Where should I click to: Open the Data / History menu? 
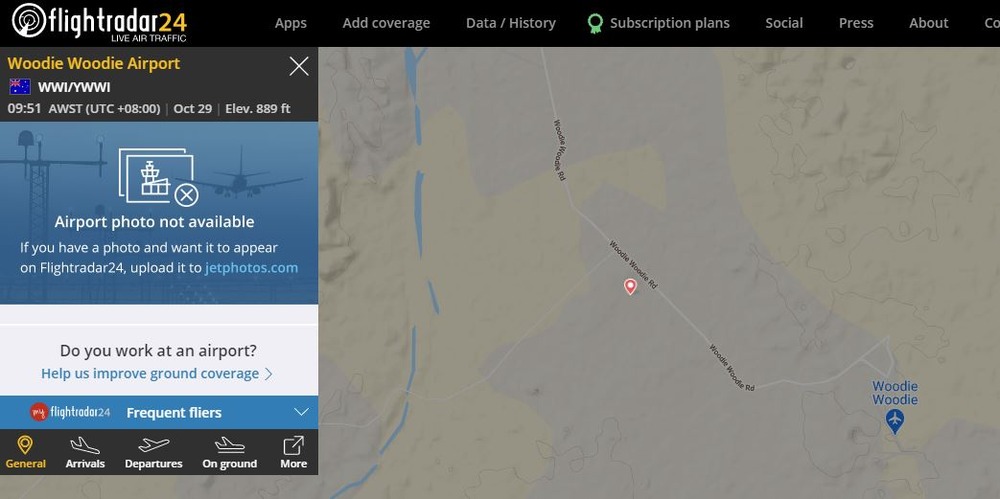510,23
